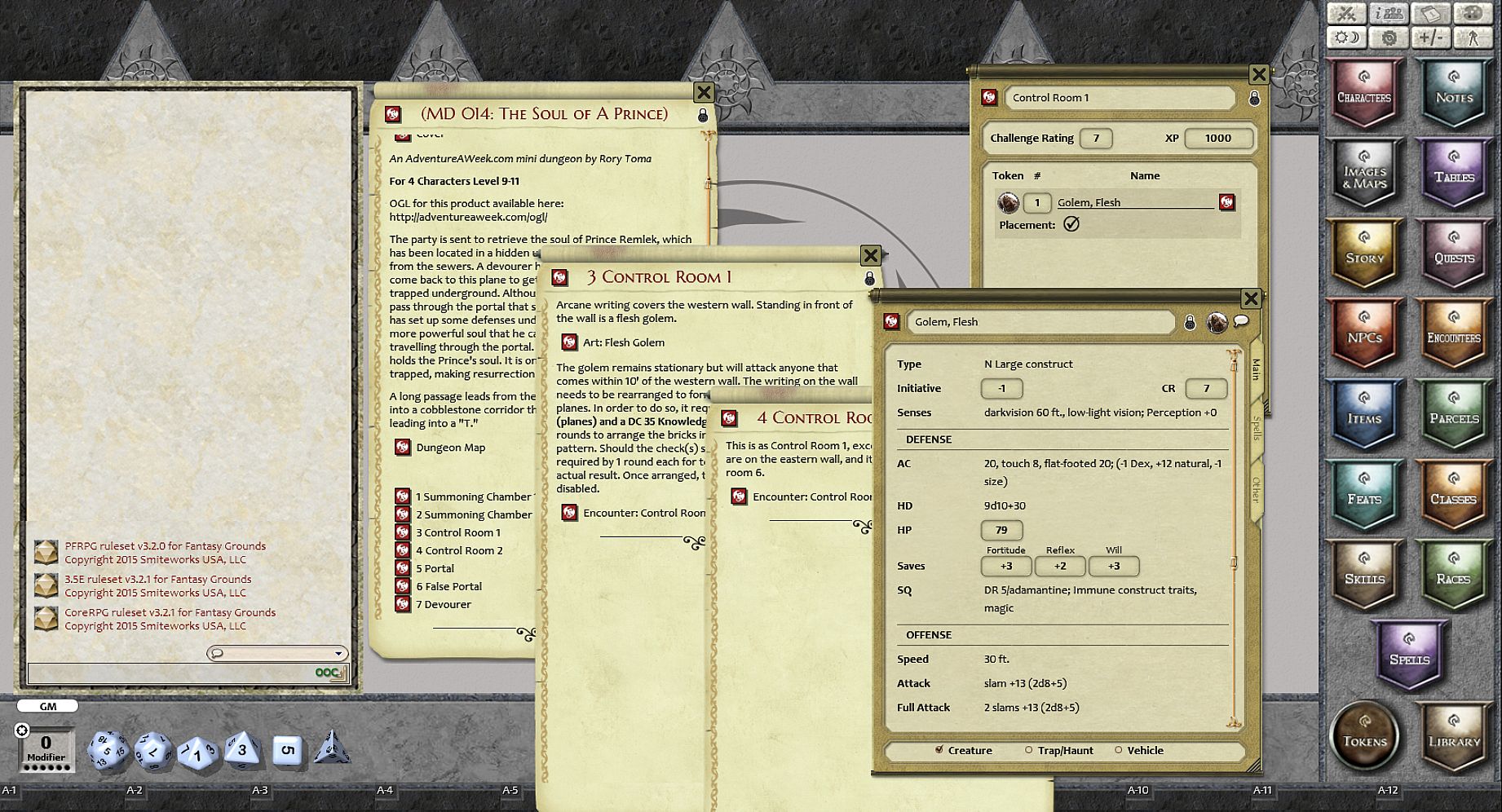Click the sun and moon lighting icon

coord(1347,38)
